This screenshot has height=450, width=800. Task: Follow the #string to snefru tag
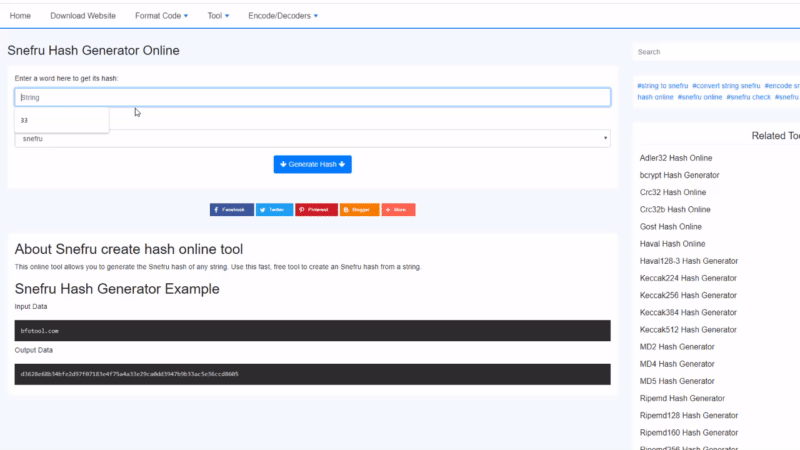click(662, 86)
